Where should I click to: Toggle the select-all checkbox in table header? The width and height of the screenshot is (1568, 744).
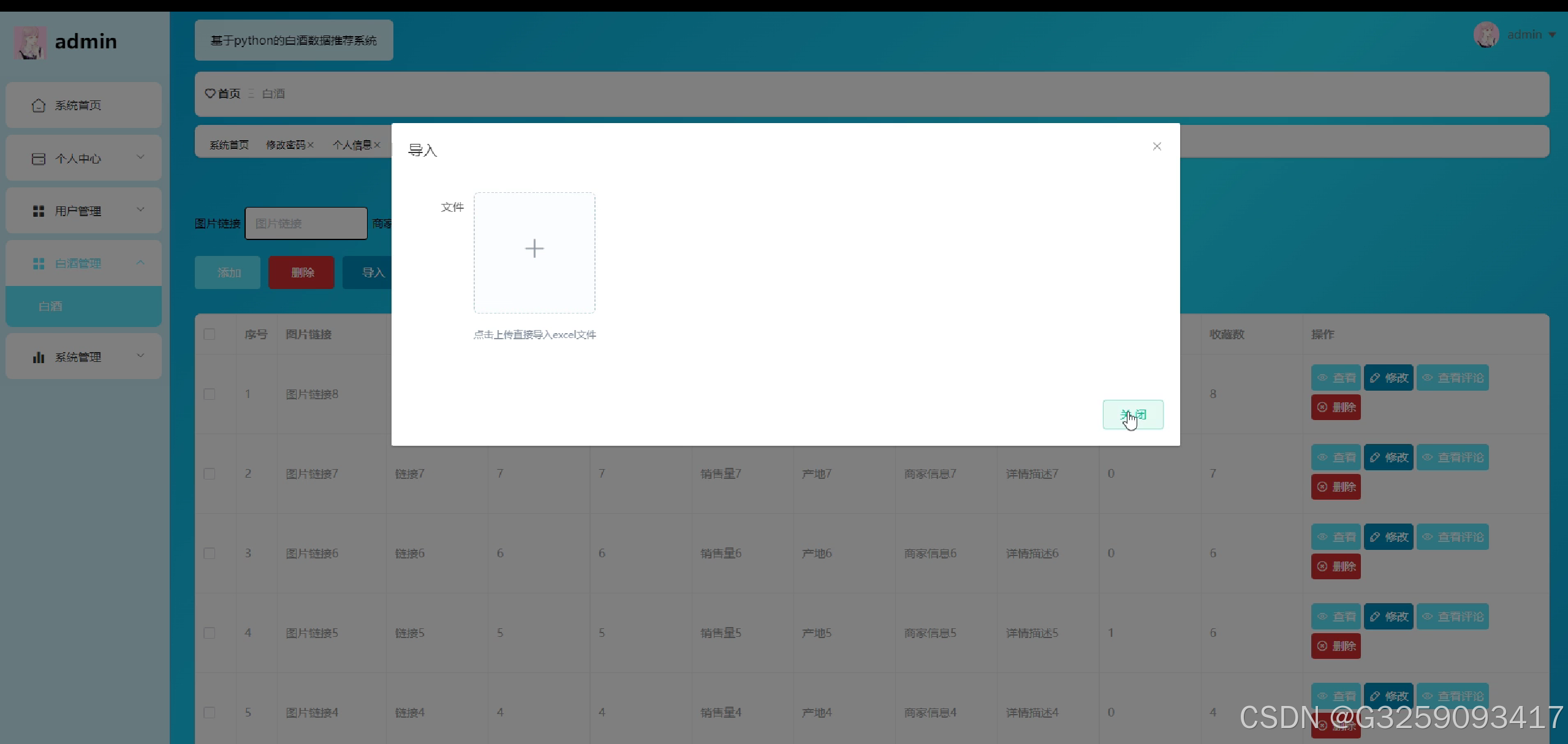(210, 334)
